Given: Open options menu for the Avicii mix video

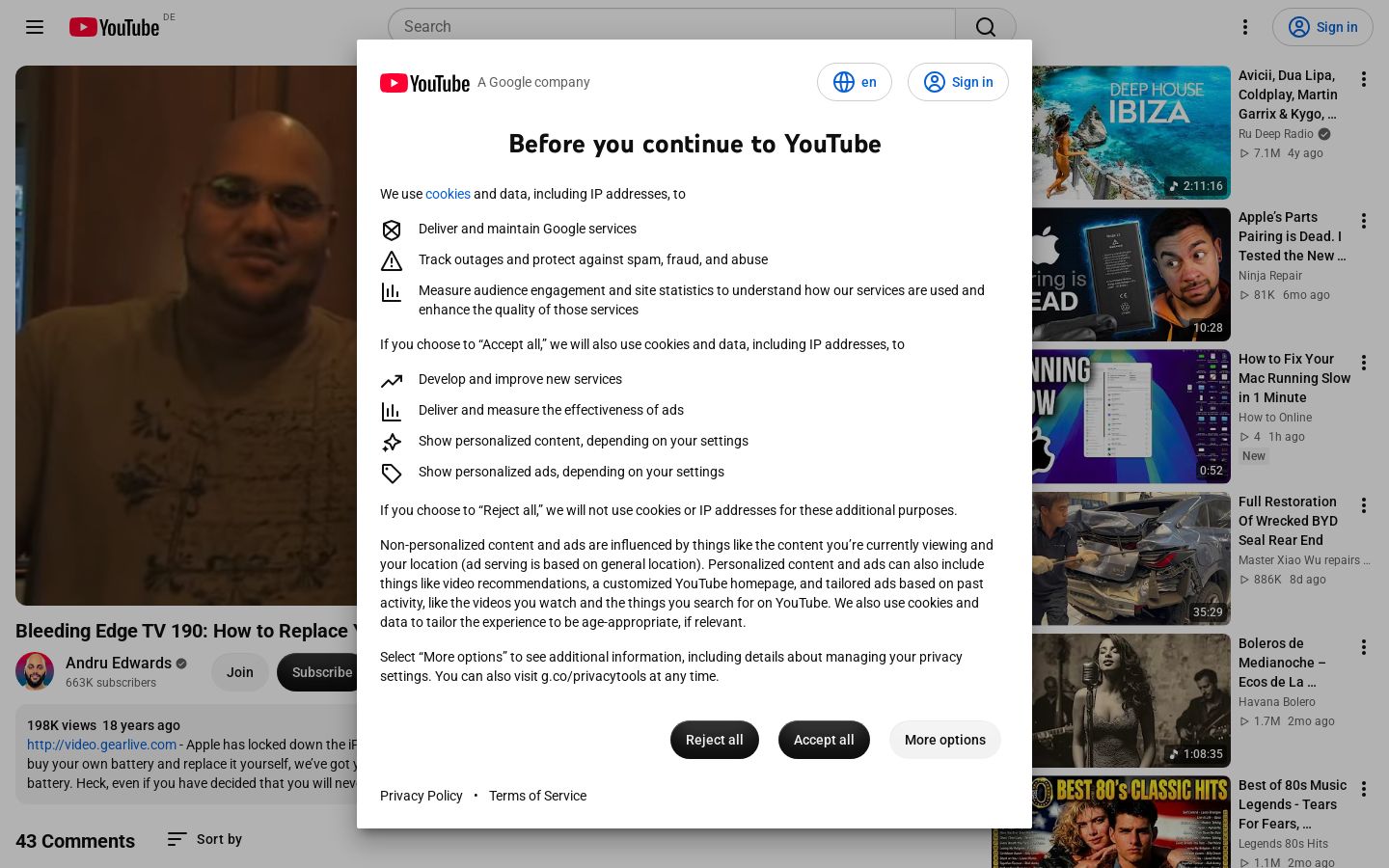Looking at the screenshot, I should coord(1364,79).
